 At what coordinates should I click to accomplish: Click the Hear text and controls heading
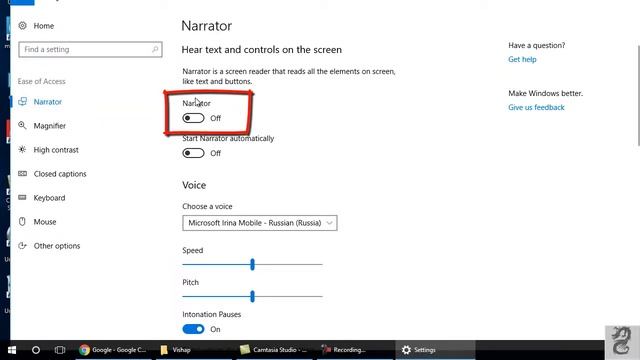tap(262, 50)
